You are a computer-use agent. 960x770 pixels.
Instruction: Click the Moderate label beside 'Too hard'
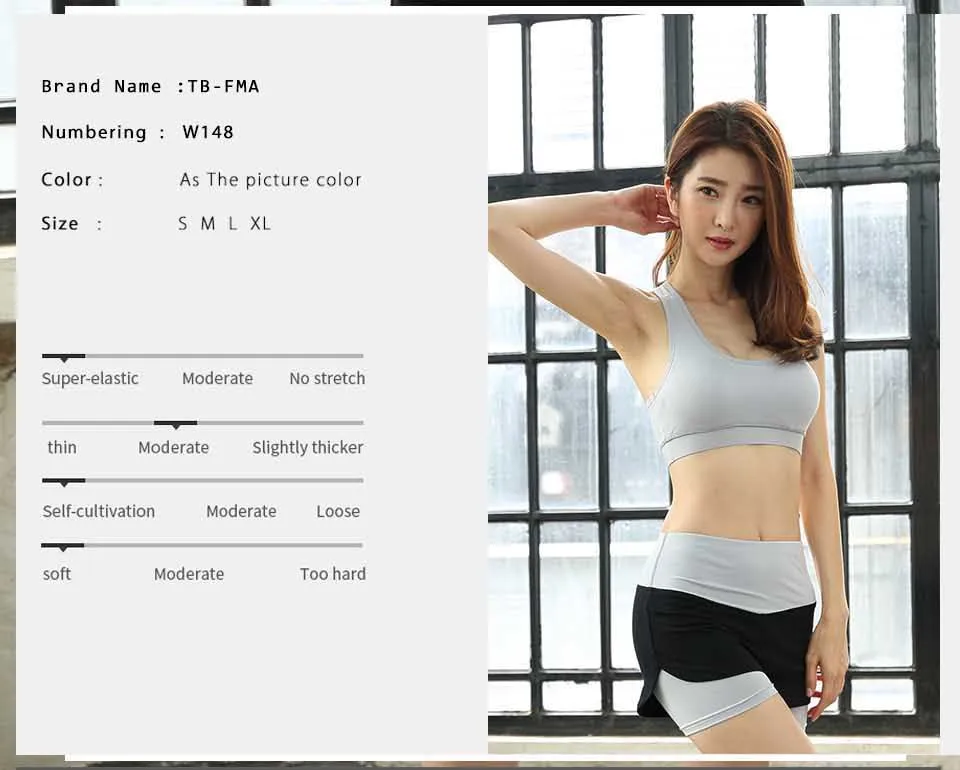click(x=189, y=574)
